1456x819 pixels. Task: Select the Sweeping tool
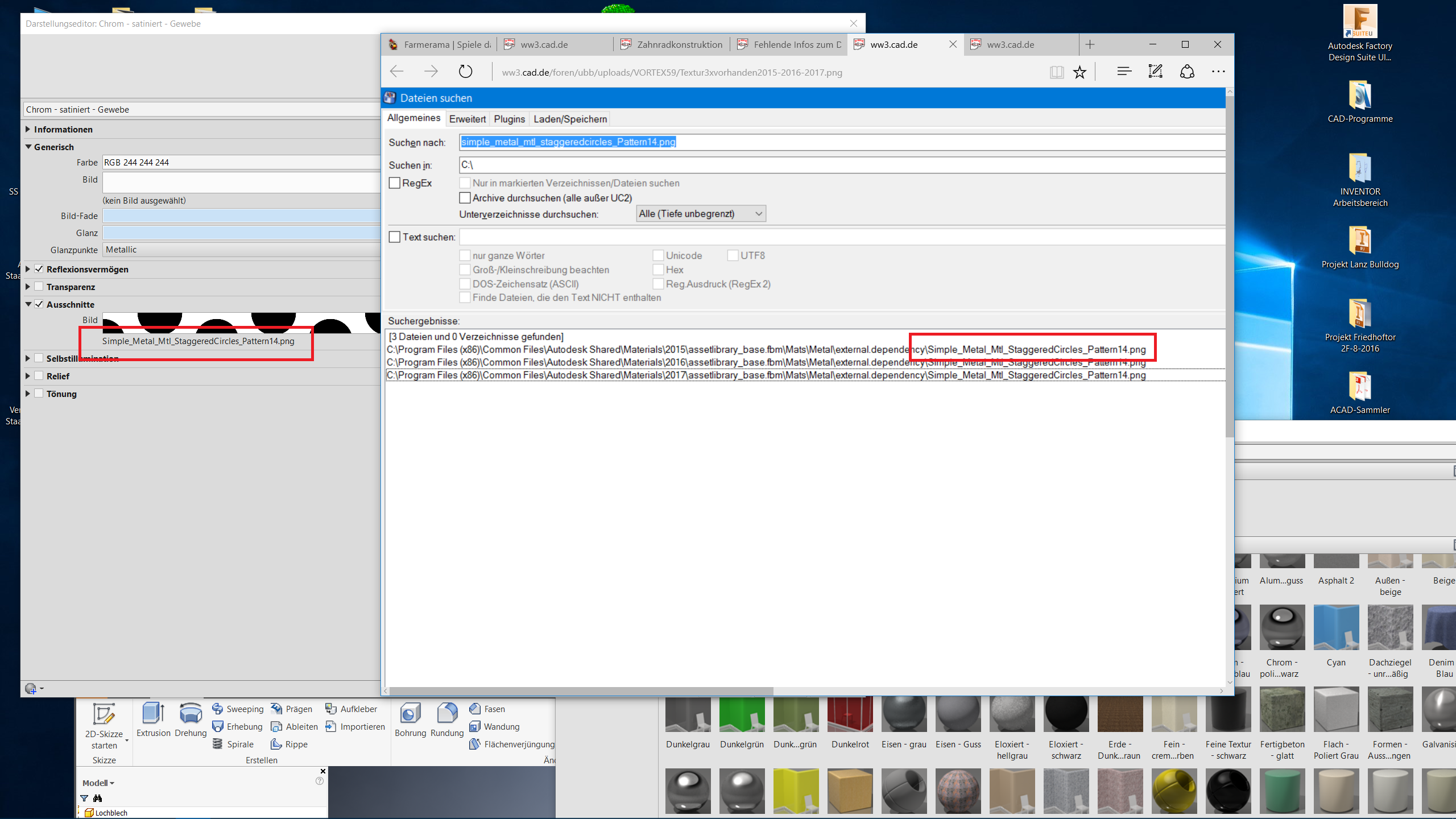(238, 709)
